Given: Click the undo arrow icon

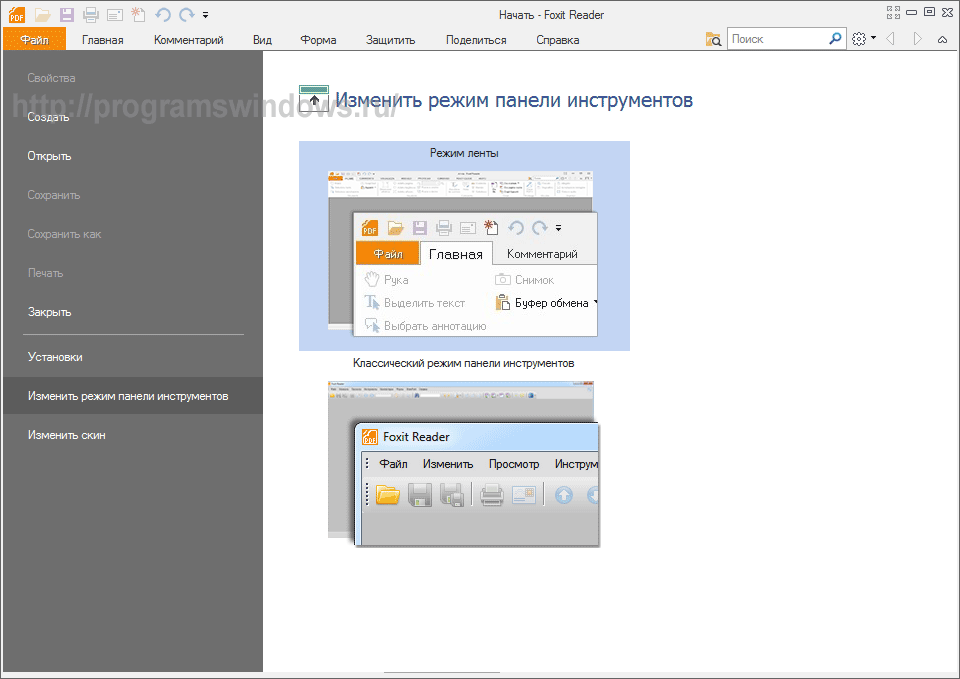Looking at the screenshot, I should click(x=162, y=15).
